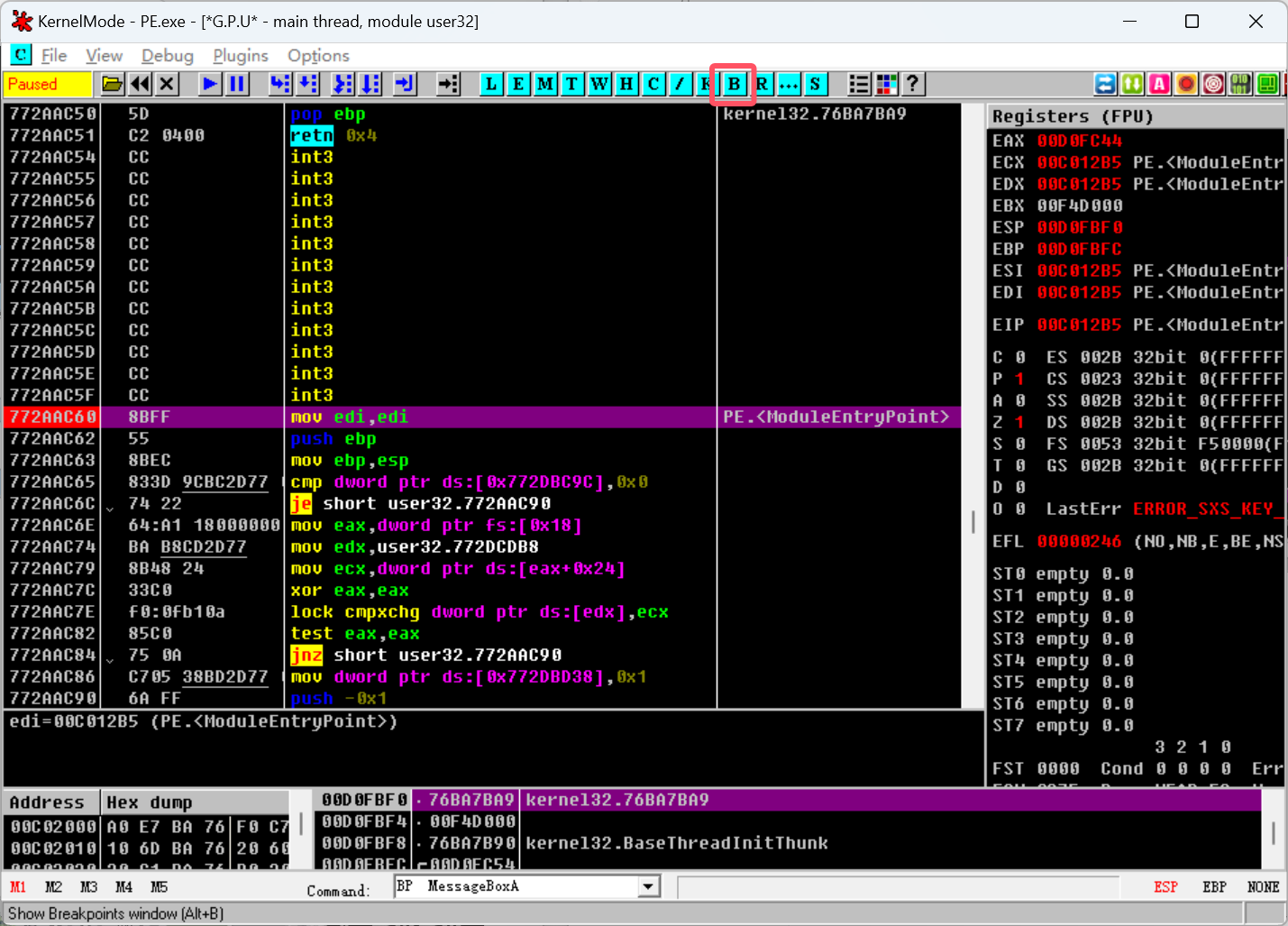The width and height of the screenshot is (1288, 926).
Task: Expand the Command history dropdown arrow
Action: point(649,886)
